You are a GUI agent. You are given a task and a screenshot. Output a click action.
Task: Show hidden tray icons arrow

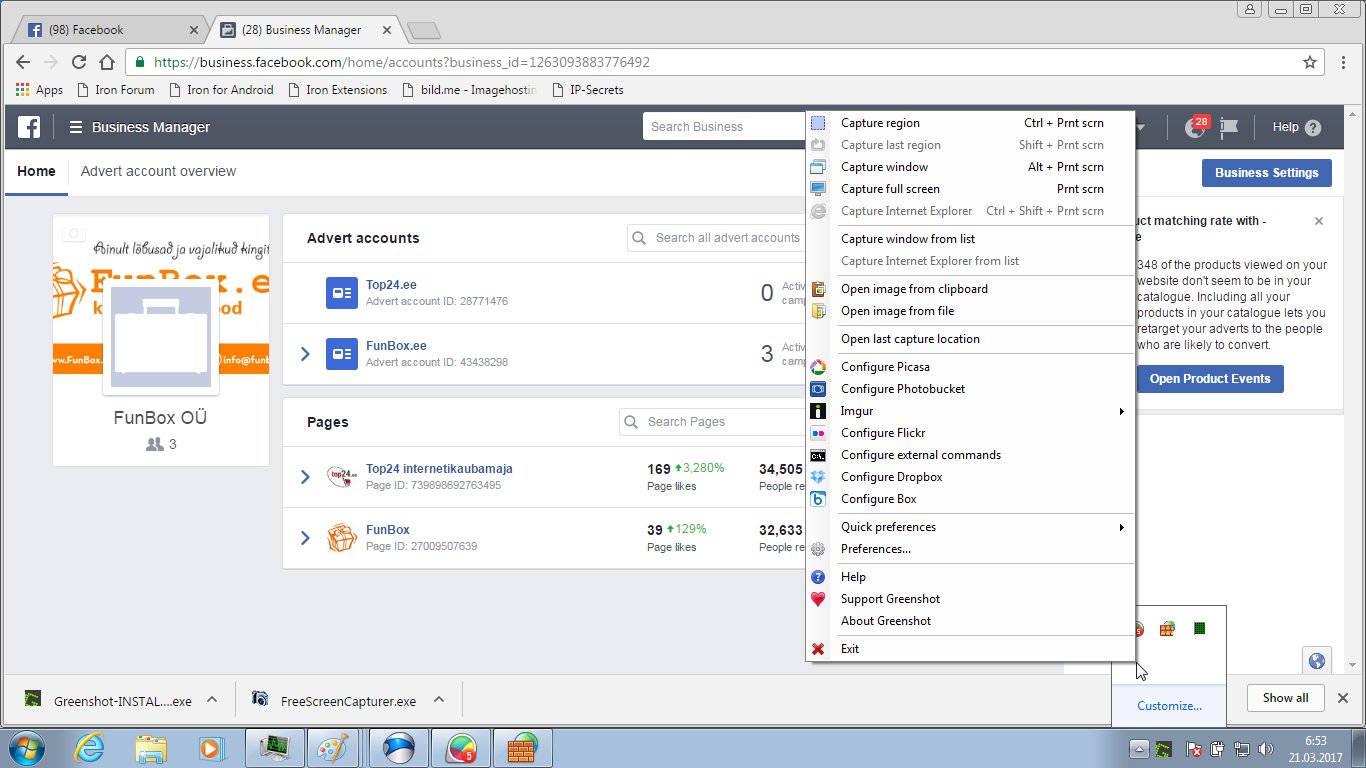tap(1139, 749)
